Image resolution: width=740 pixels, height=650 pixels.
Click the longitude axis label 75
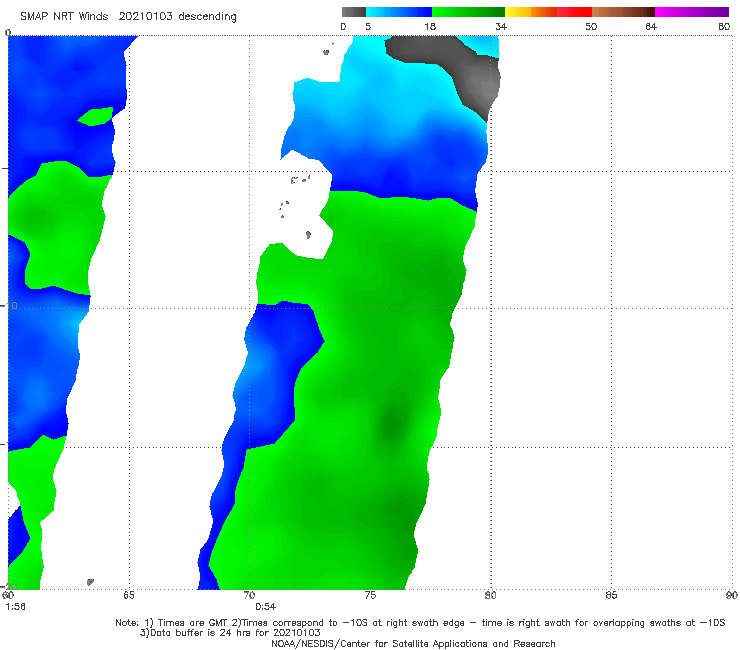point(370,595)
